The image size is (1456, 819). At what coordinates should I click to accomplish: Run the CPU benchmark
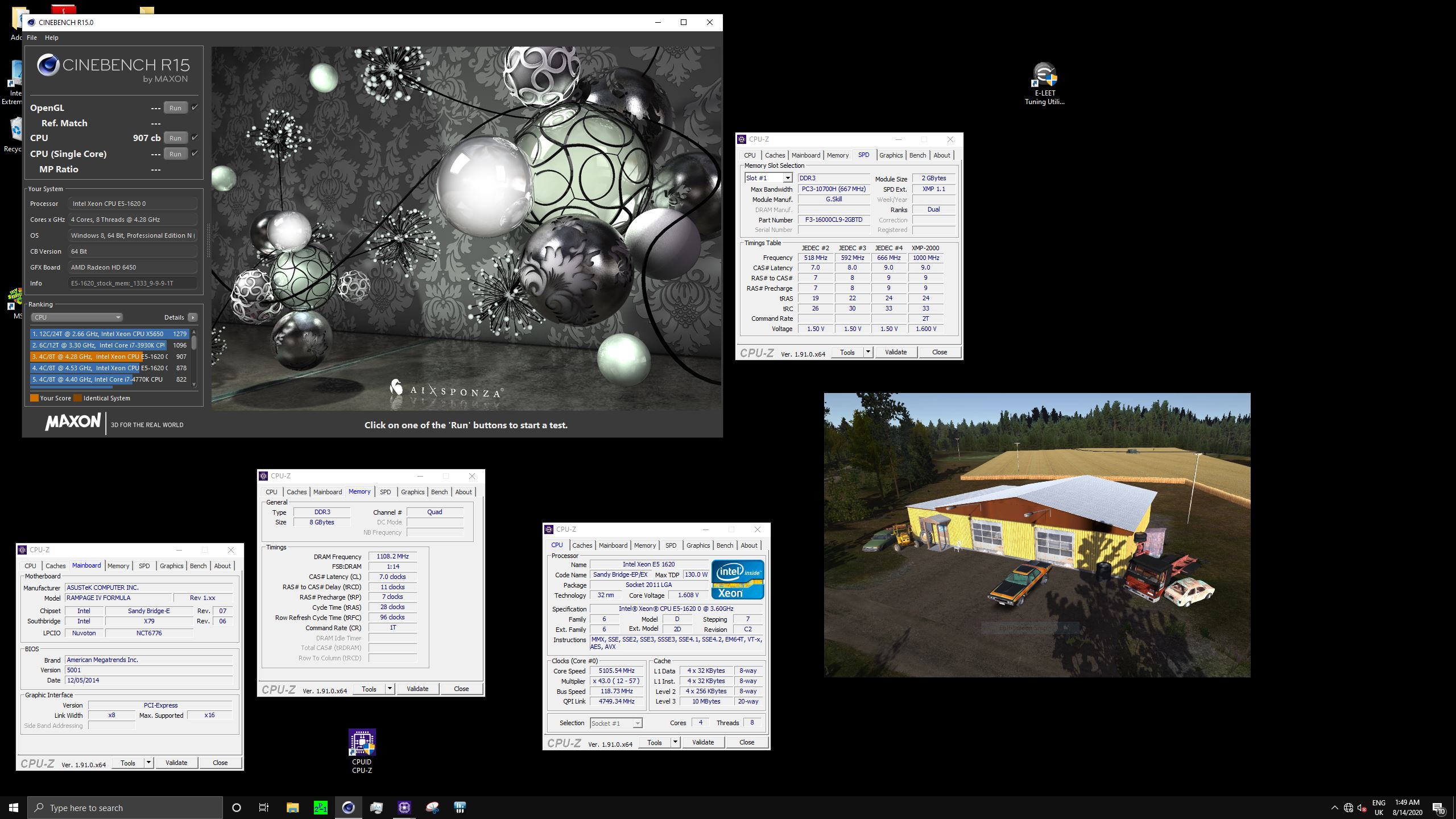click(x=175, y=138)
